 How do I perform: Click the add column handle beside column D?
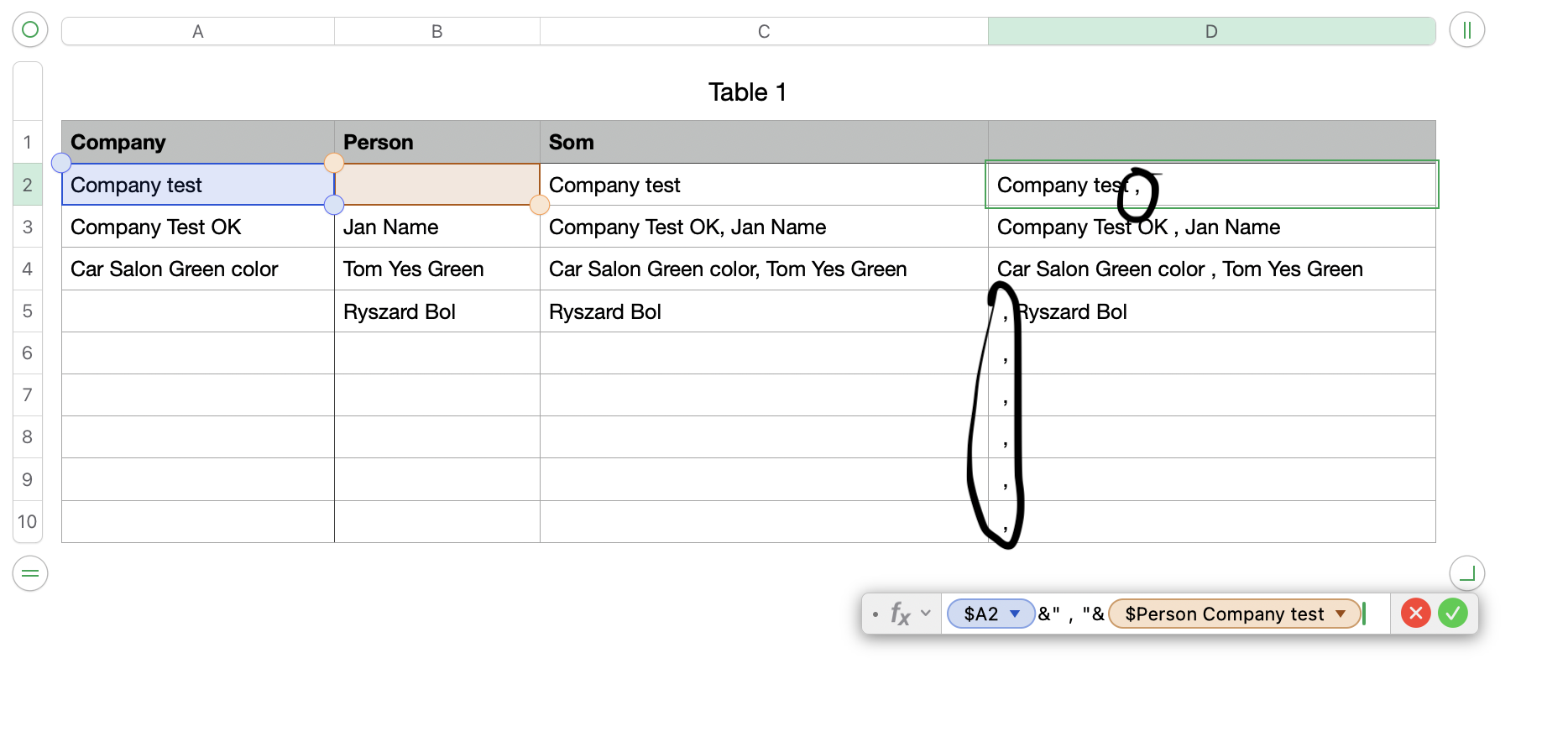[x=1466, y=30]
